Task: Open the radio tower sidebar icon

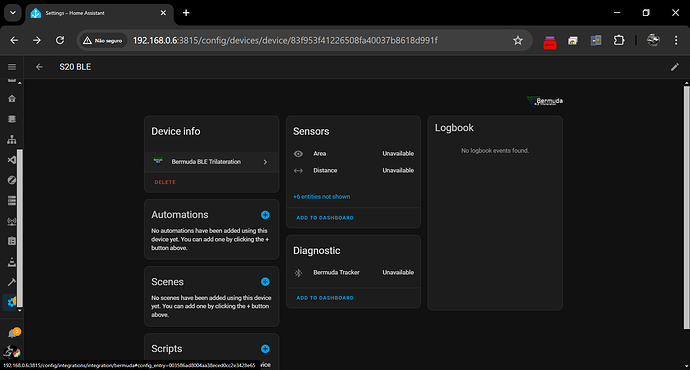Action: point(12,221)
